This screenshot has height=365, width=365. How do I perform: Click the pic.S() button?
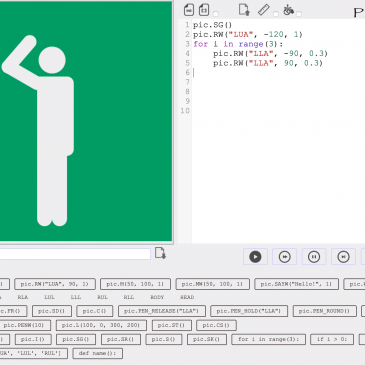click(164, 339)
